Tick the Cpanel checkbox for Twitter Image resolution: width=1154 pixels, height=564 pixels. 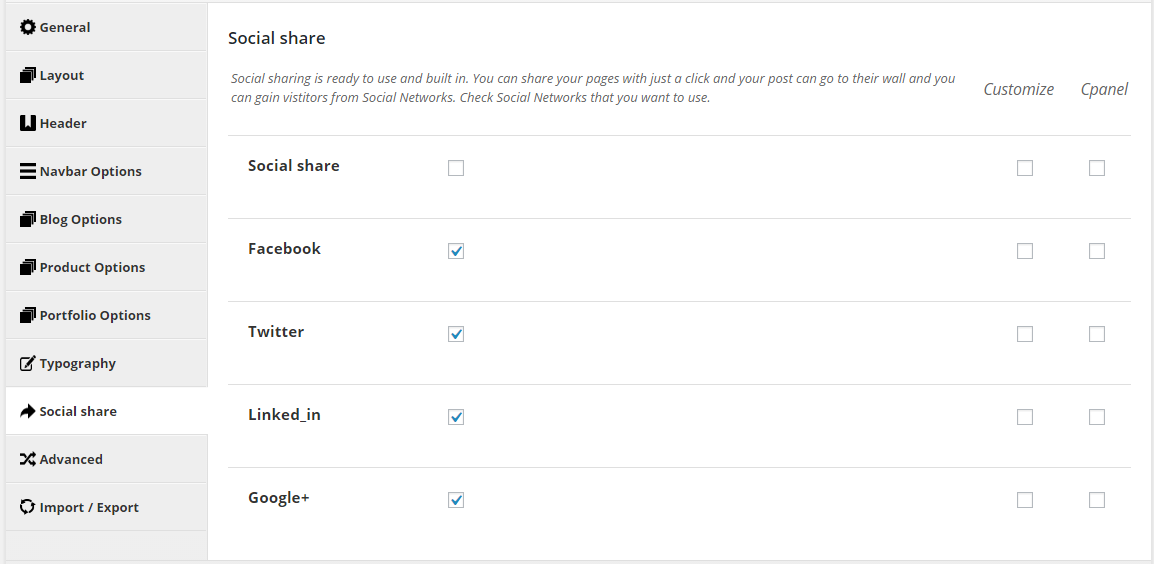pos(1097,334)
